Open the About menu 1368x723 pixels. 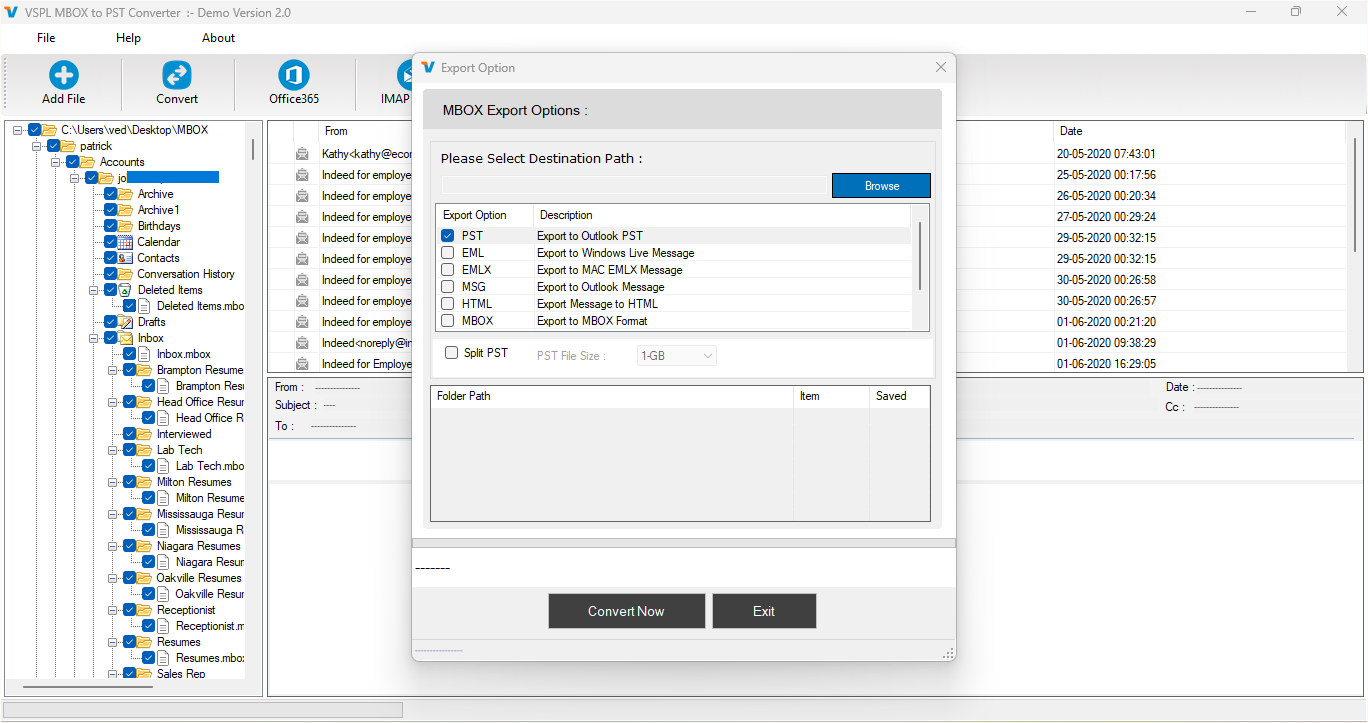218,38
